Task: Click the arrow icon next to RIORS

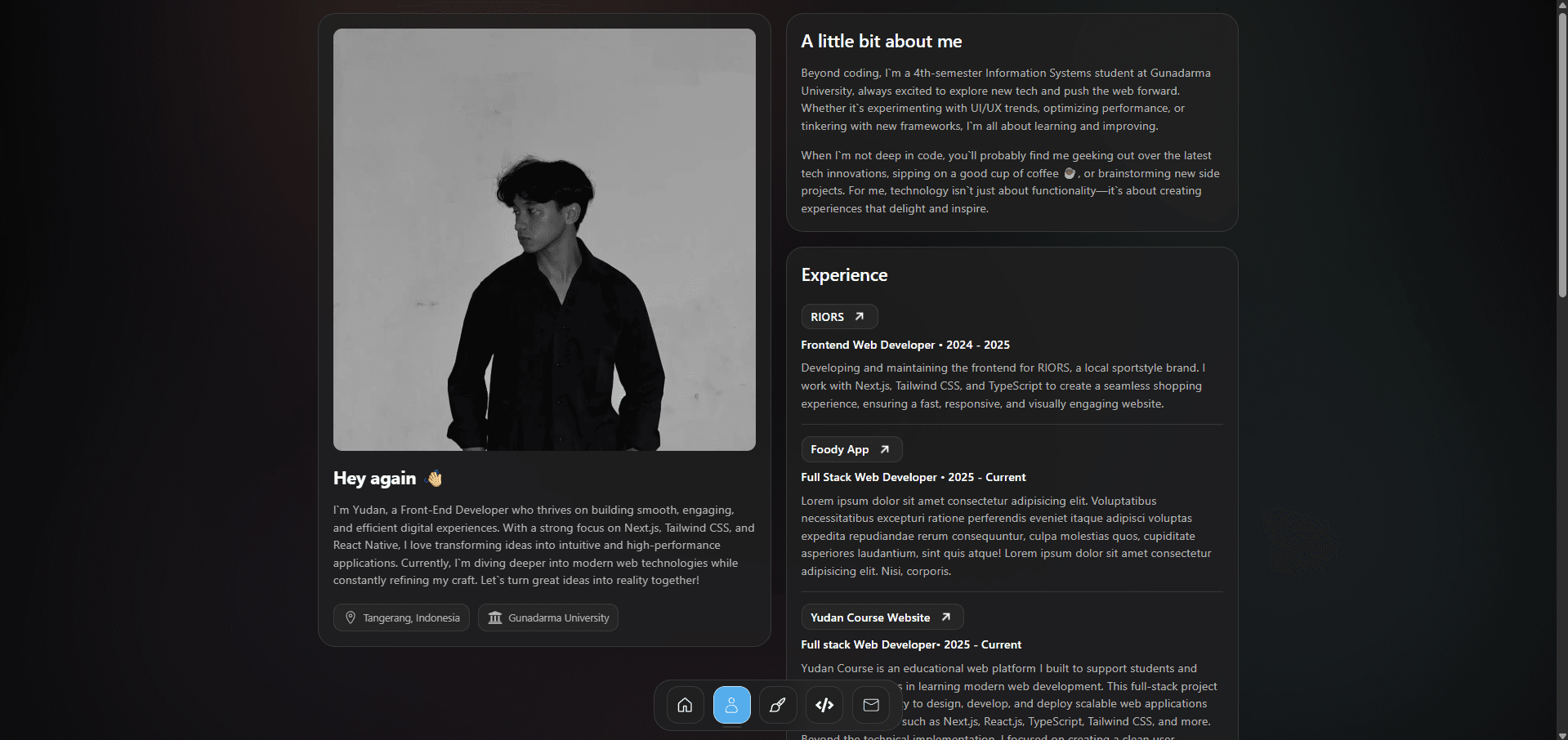Action: pos(860,316)
